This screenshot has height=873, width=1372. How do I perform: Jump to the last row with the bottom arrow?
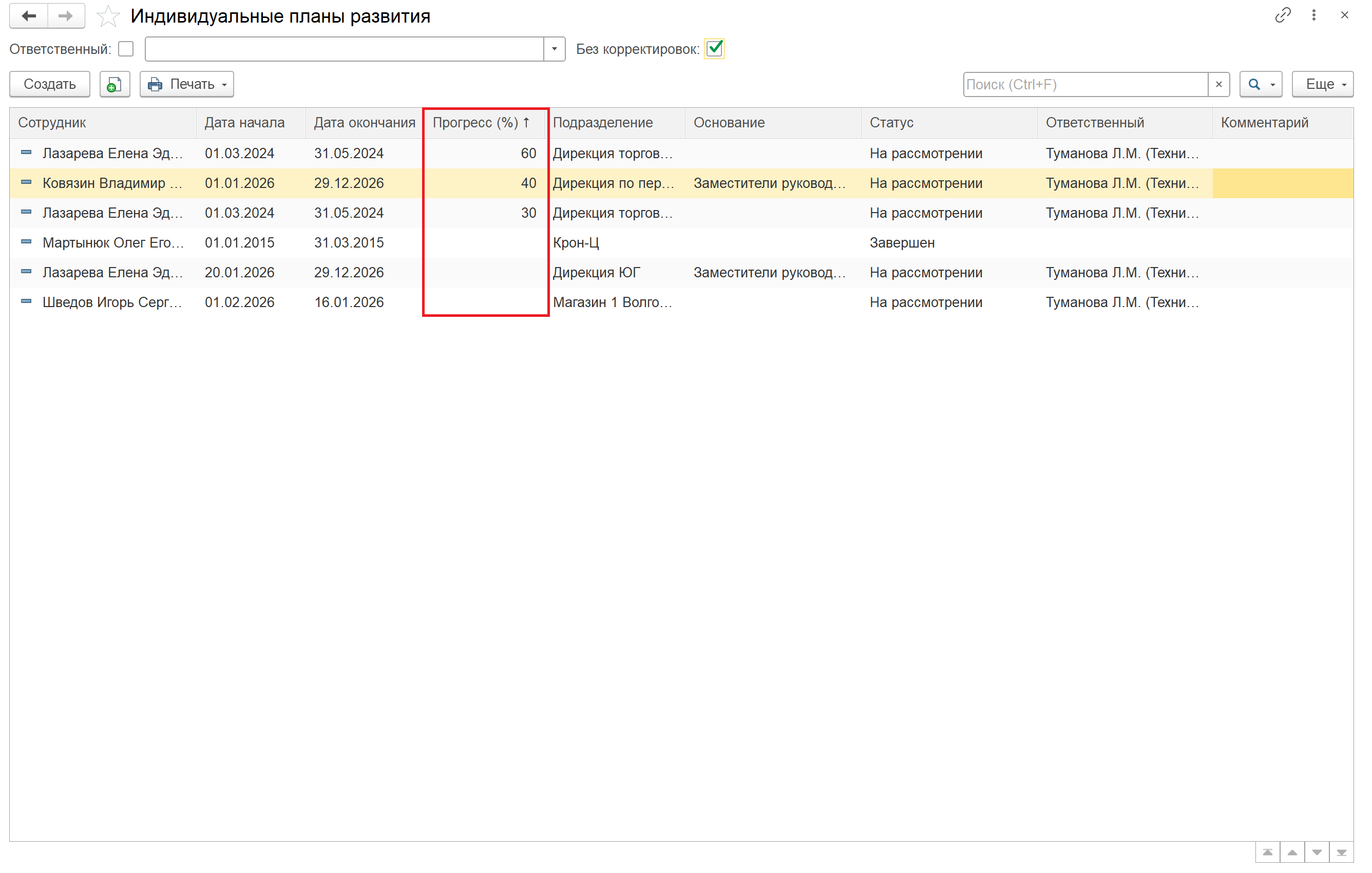pos(1341,852)
